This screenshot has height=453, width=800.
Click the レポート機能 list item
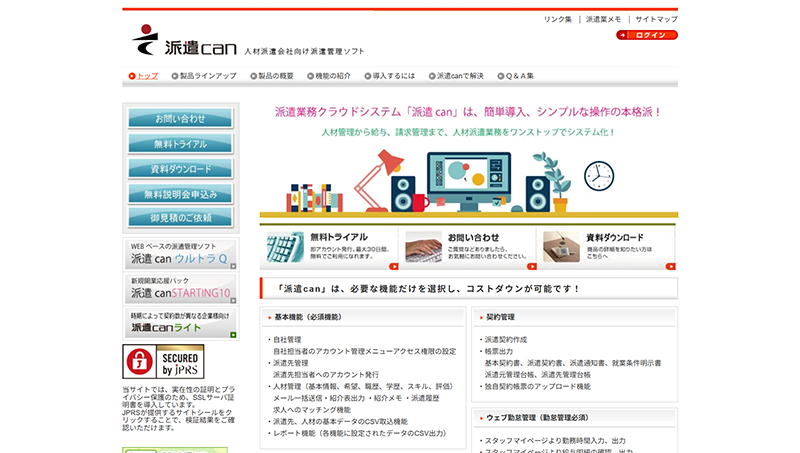point(359,434)
